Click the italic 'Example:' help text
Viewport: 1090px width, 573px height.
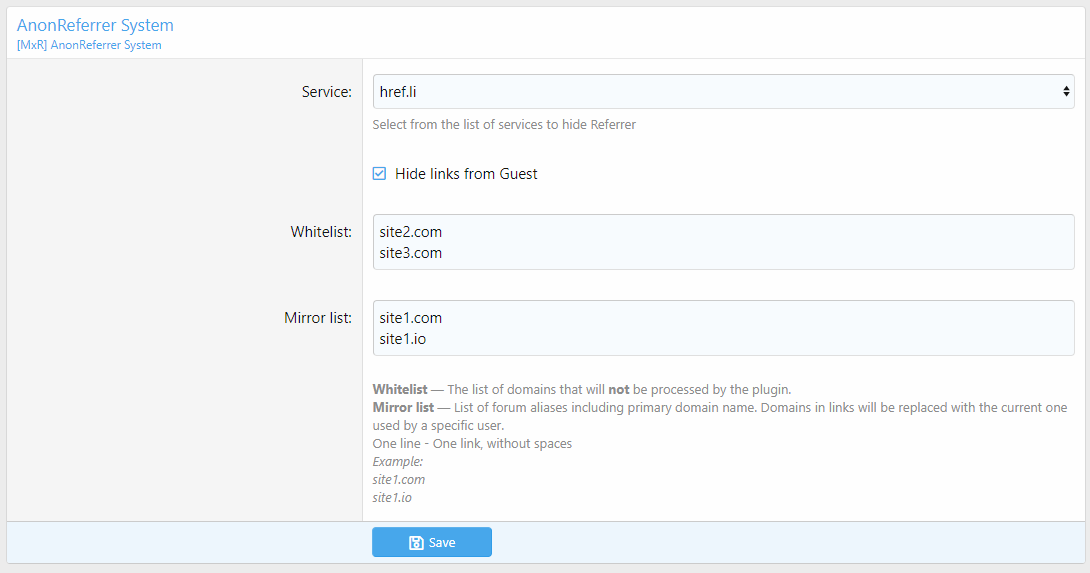coord(398,462)
